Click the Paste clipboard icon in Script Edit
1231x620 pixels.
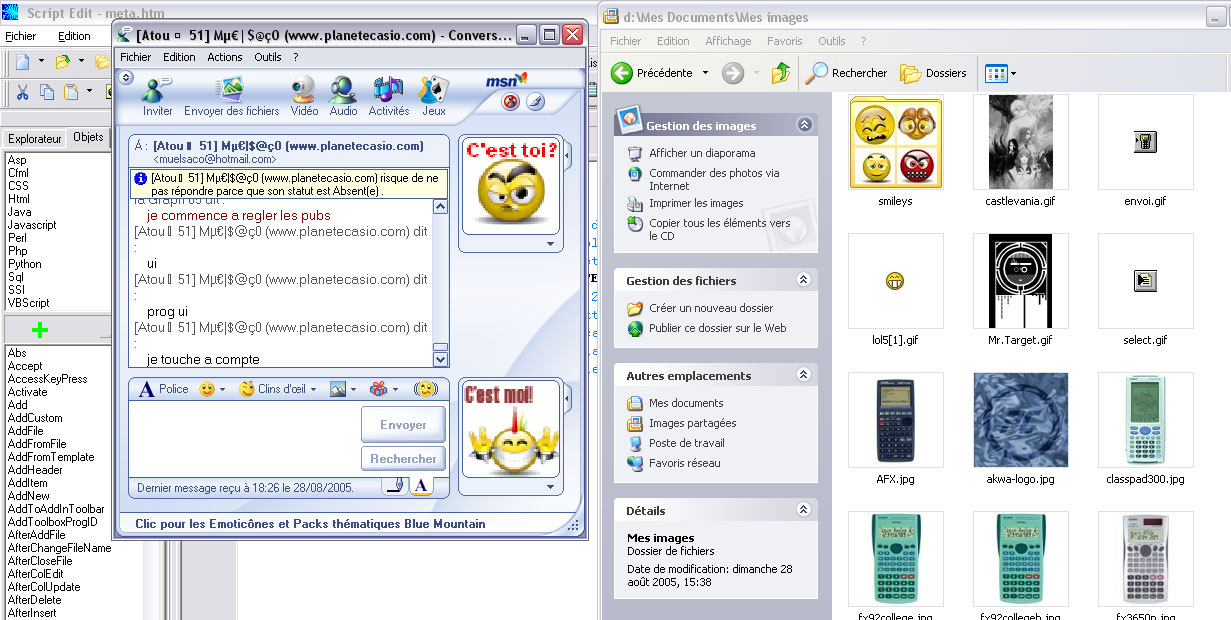pos(71,92)
